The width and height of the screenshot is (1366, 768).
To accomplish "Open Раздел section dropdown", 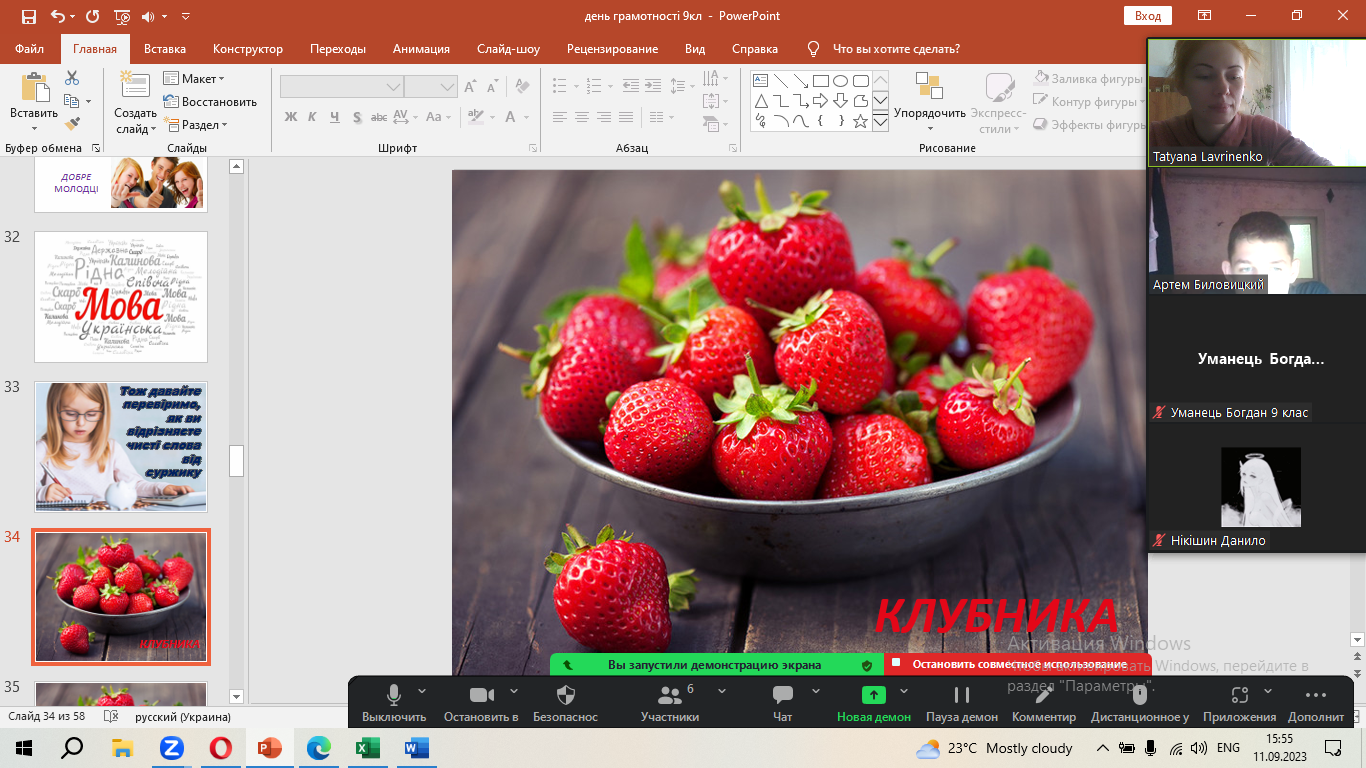I will [196, 125].
